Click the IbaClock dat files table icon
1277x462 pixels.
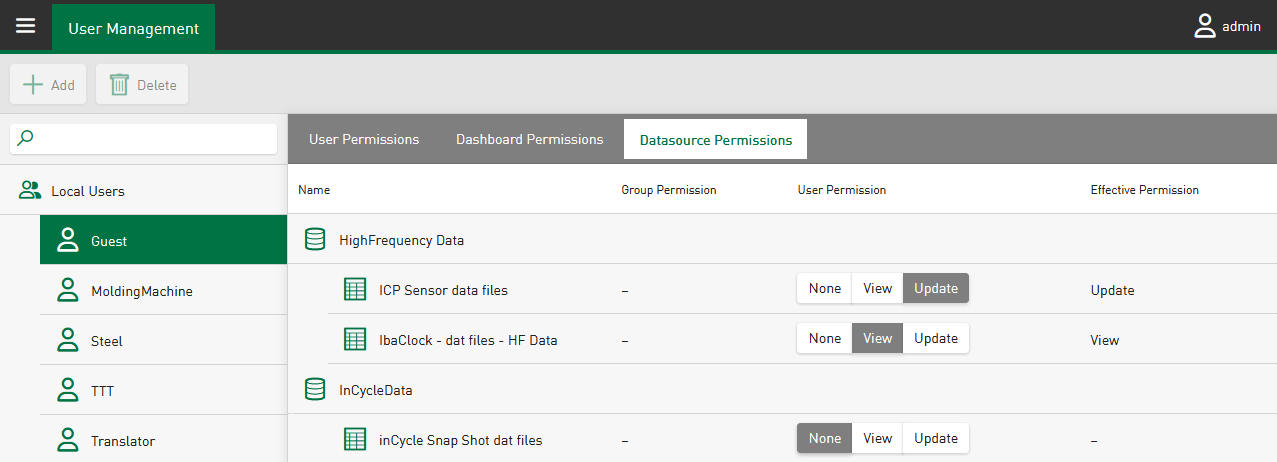355,340
